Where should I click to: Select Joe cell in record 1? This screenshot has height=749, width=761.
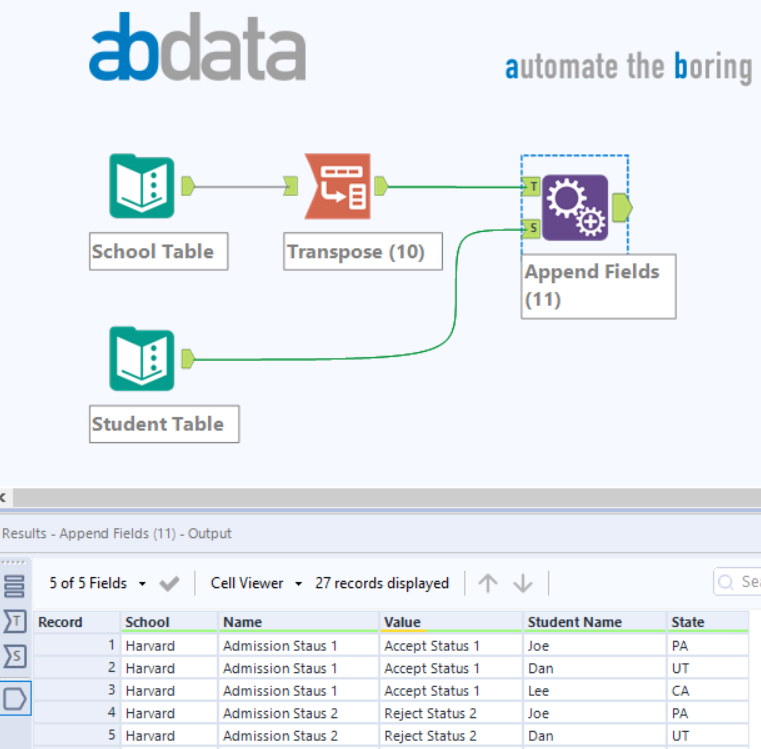594,646
